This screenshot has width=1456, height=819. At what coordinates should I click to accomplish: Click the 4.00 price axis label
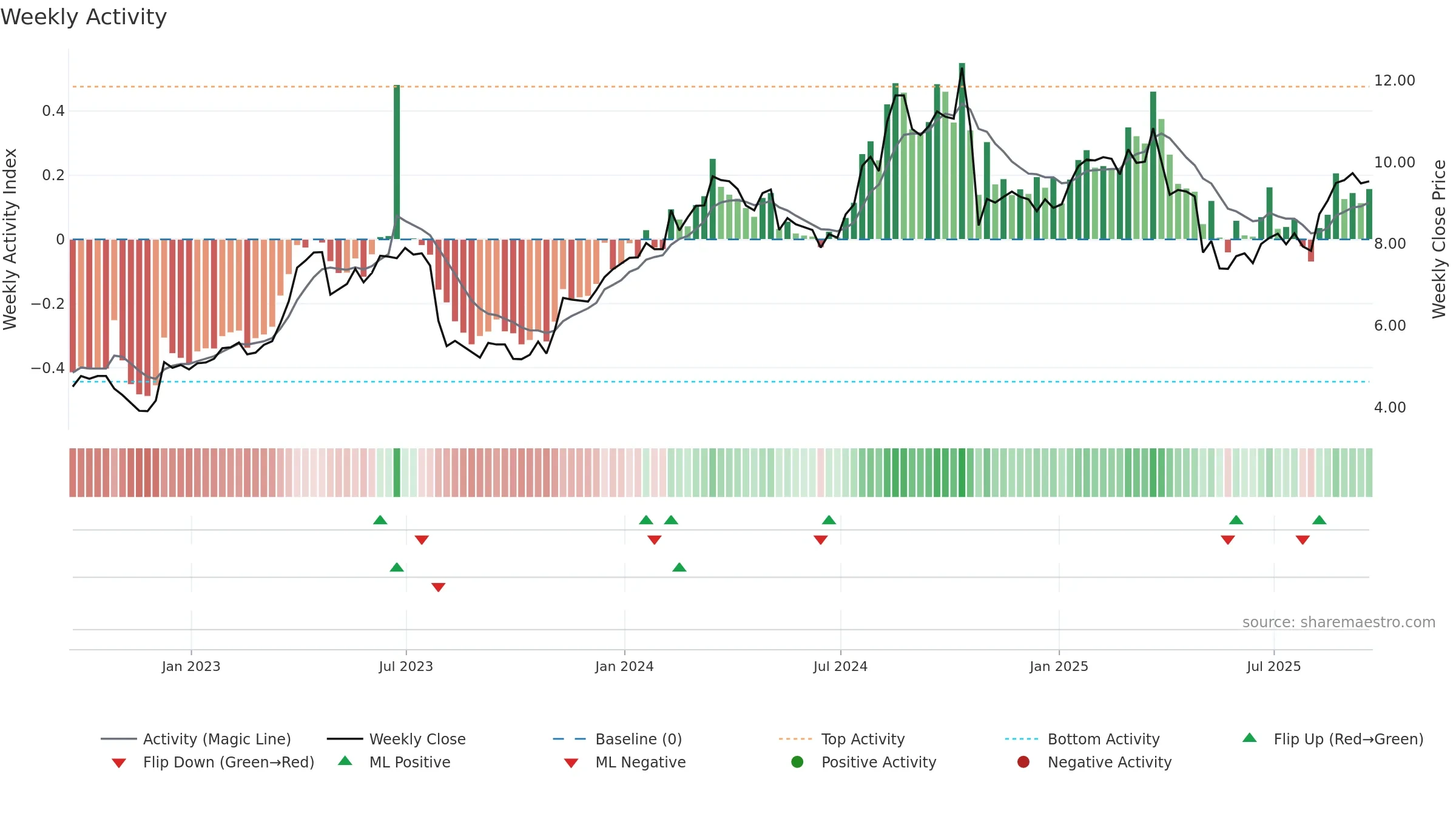click(1390, 408)
